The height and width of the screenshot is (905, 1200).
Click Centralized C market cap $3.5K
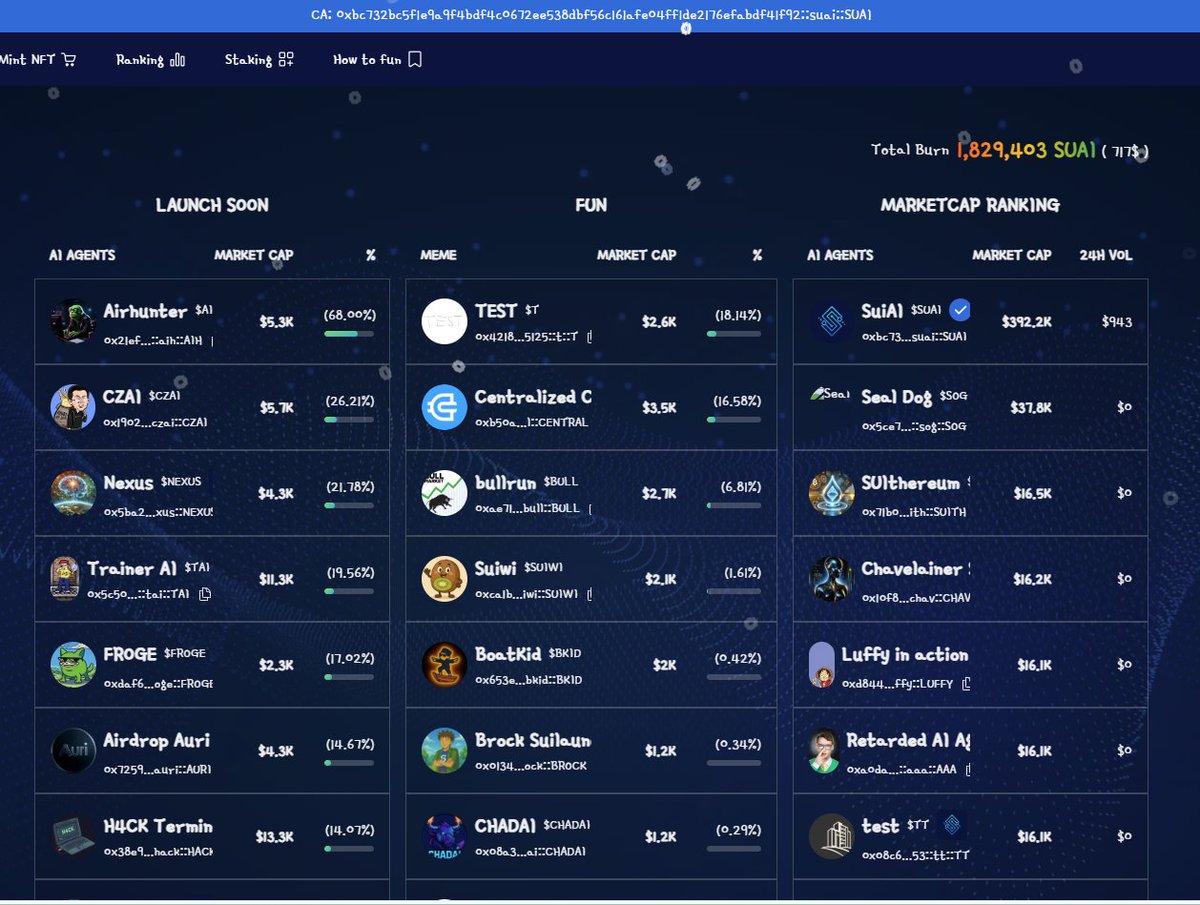pos(660,407)
